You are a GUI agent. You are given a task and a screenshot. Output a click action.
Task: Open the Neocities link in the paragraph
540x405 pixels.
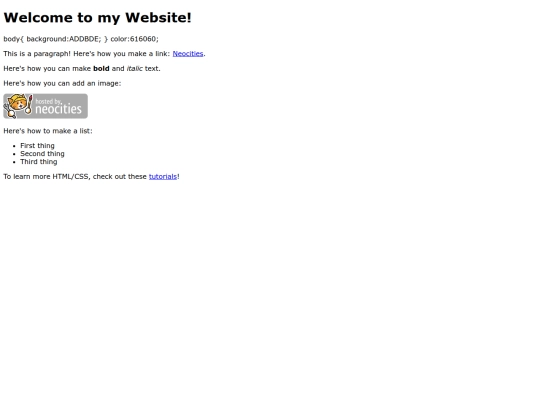click(188, 54)
